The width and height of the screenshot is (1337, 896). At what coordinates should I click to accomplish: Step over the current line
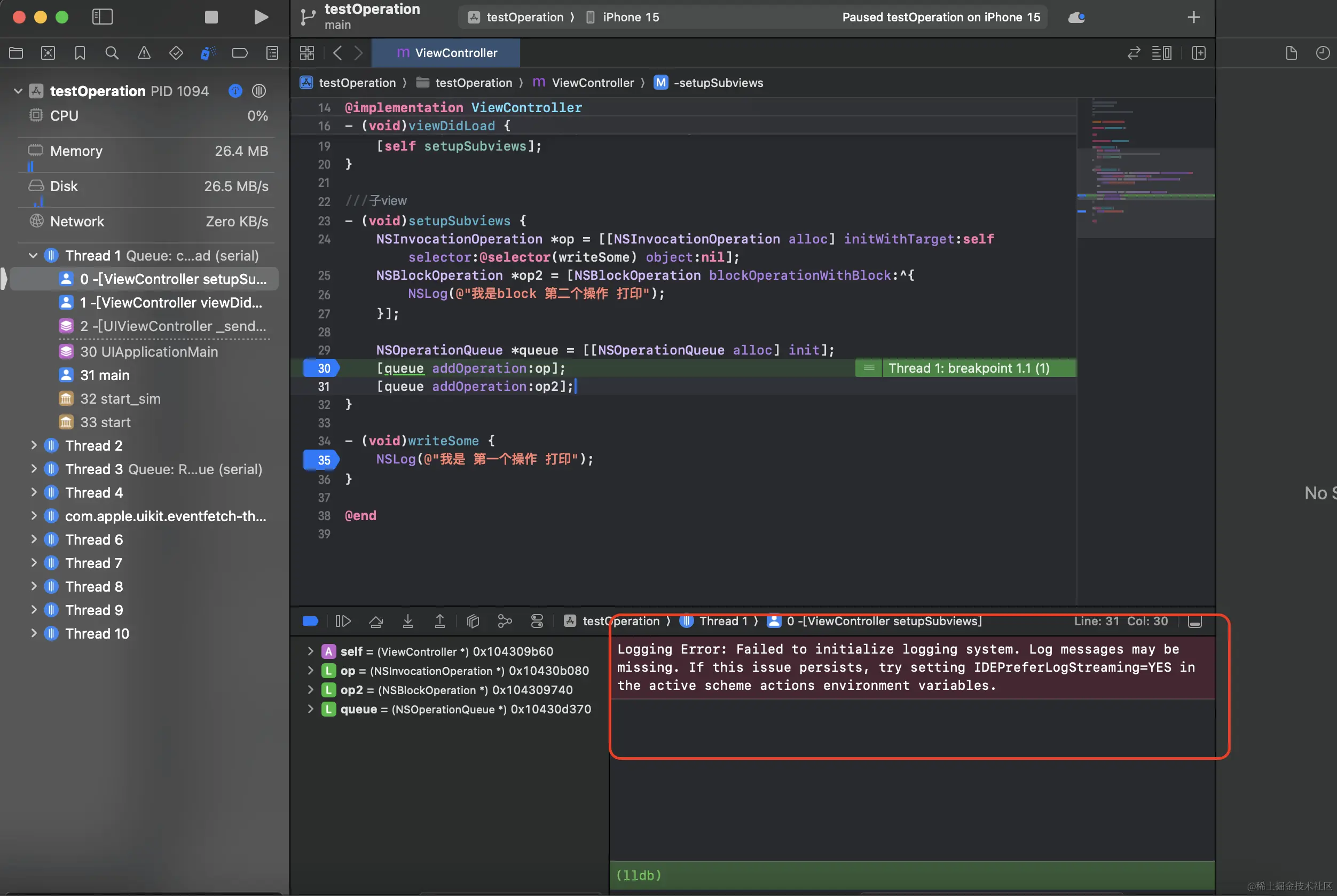coord(376,622)
